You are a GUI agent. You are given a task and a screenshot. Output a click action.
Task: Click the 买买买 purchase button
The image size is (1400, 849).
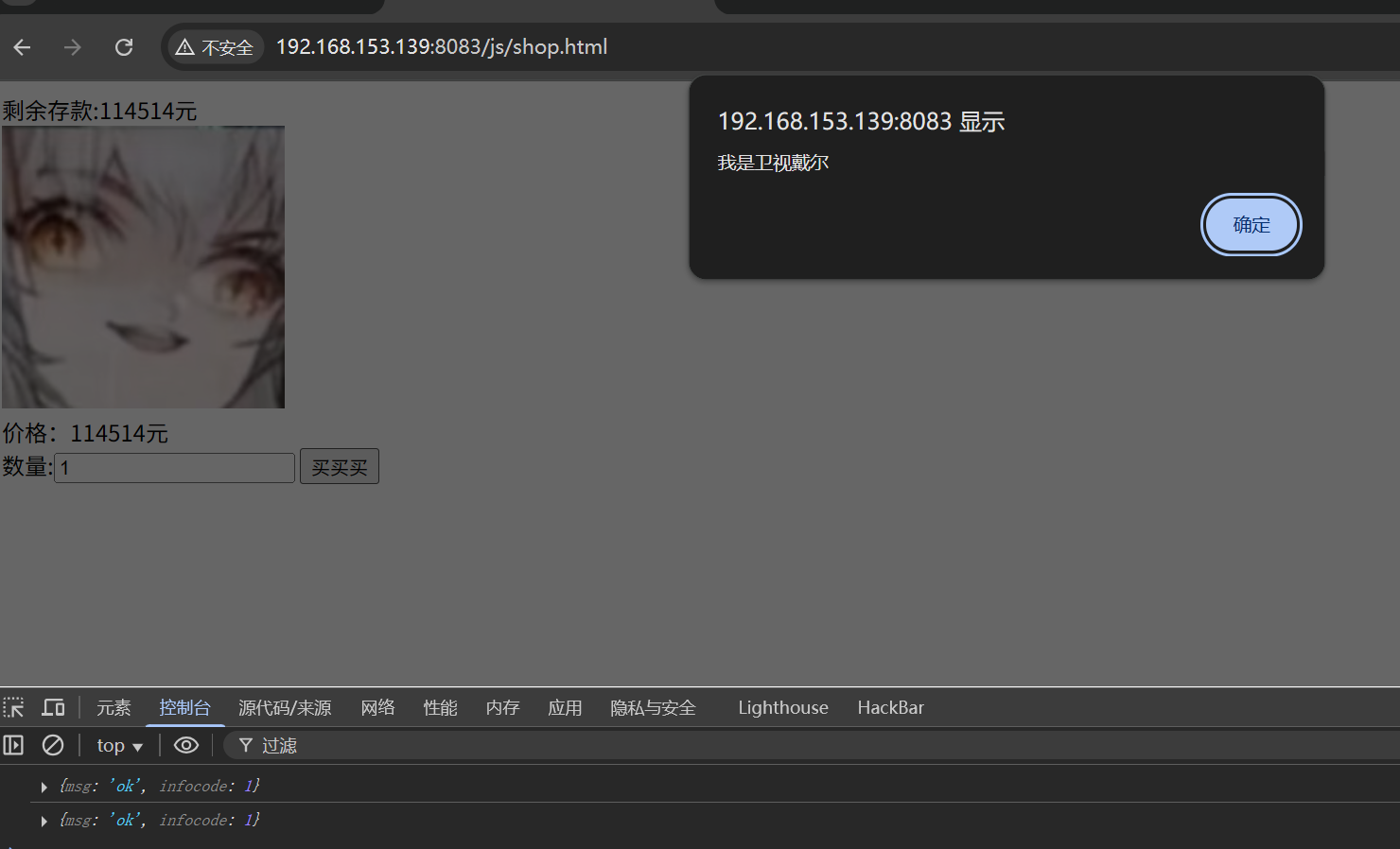click(x=340, y=467)
